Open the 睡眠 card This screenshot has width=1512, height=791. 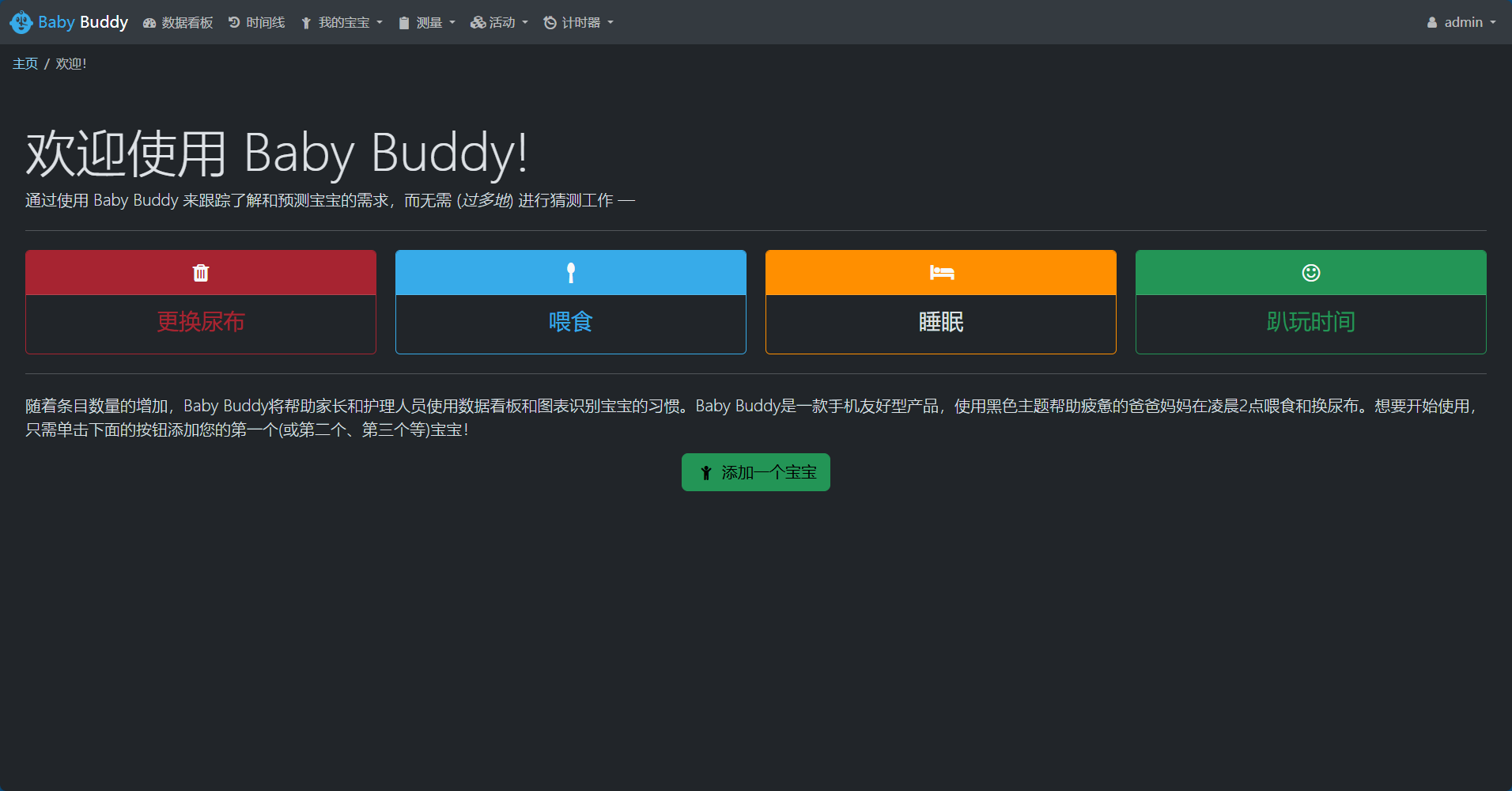[941, 302]
